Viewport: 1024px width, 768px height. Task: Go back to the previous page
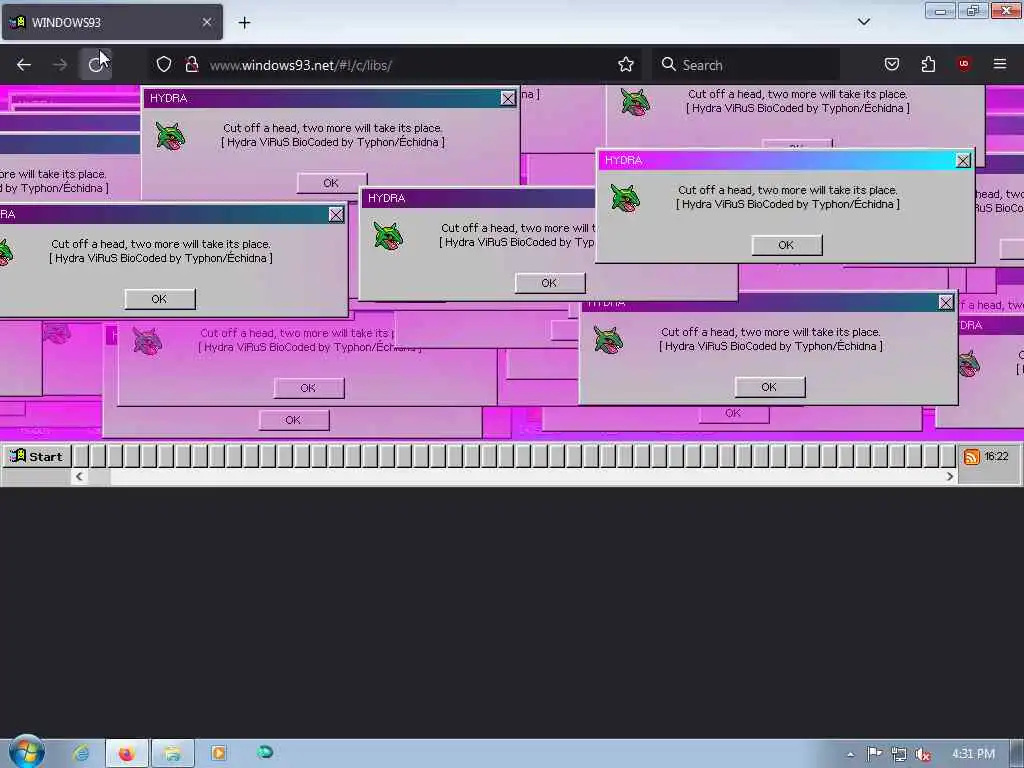(24, 65)
